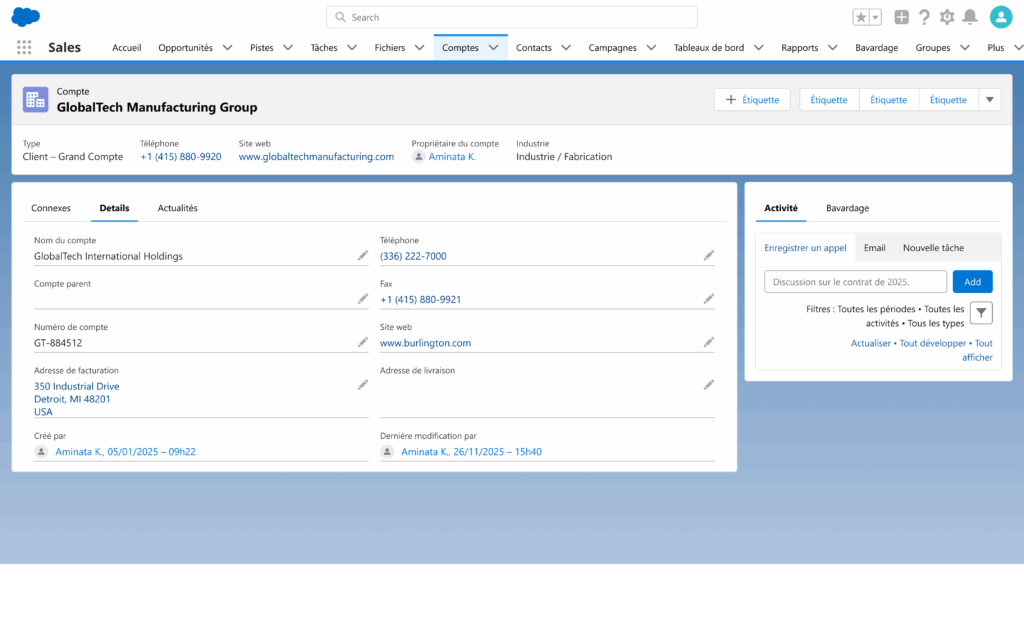
Task: Select the Enregistrer un appel tab
Action: (x=805, y=248)
